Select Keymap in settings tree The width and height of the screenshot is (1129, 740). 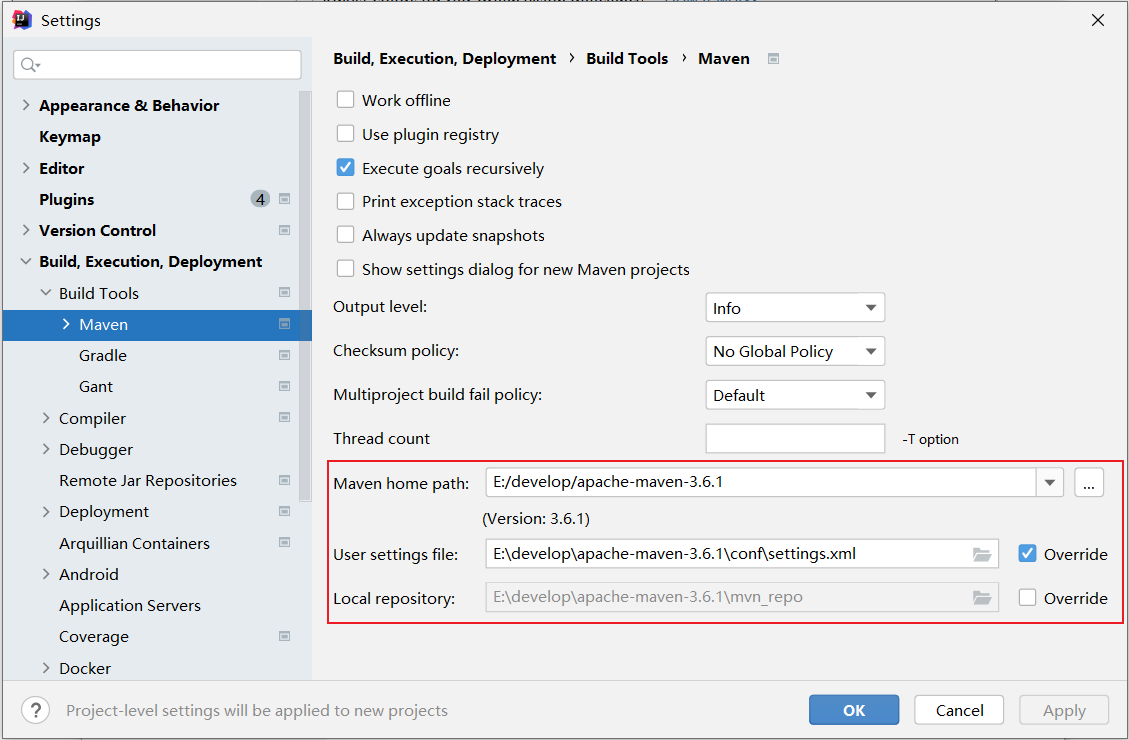[70, 137]
